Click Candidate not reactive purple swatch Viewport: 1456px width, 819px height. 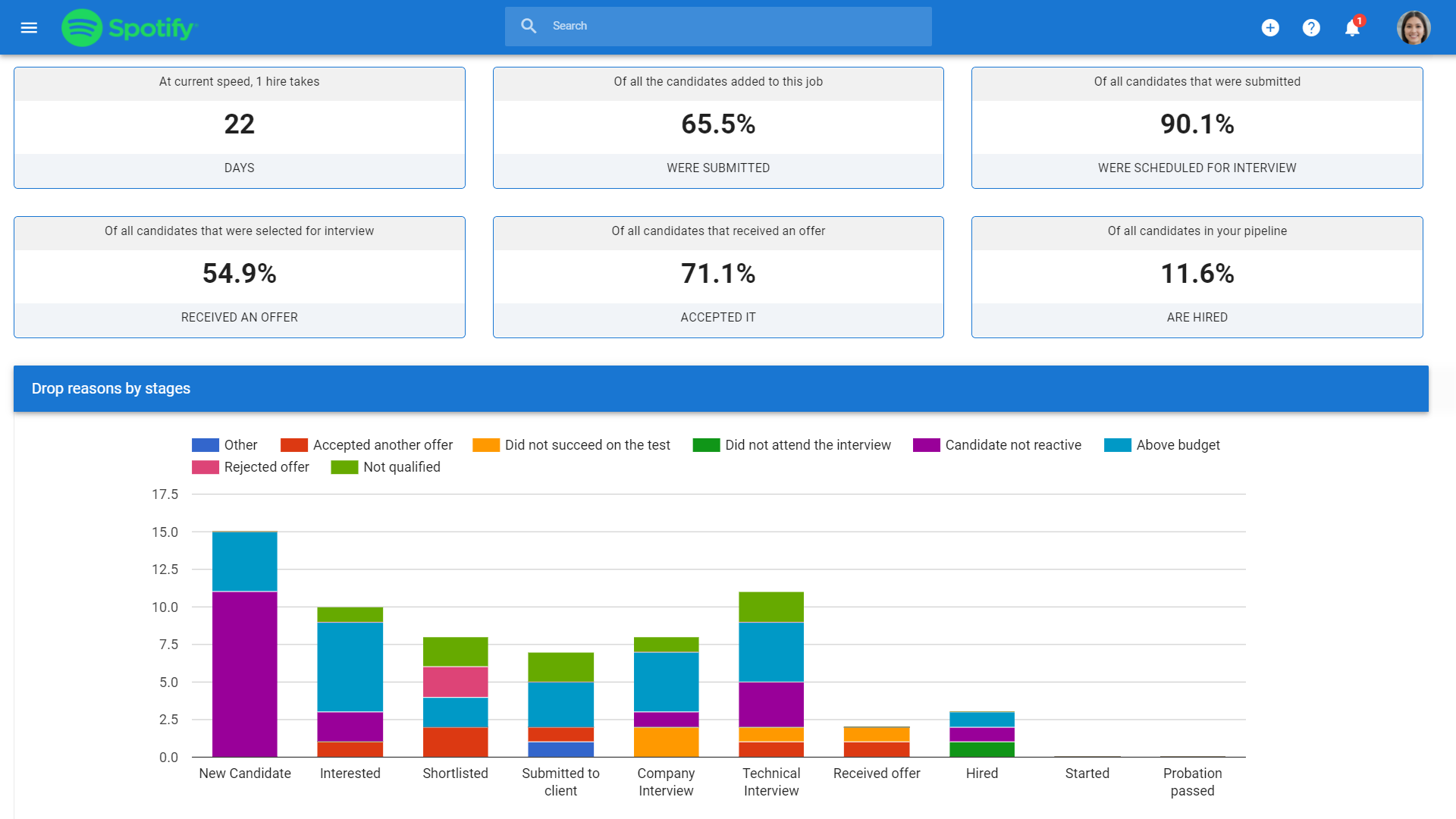coord(926,445)
